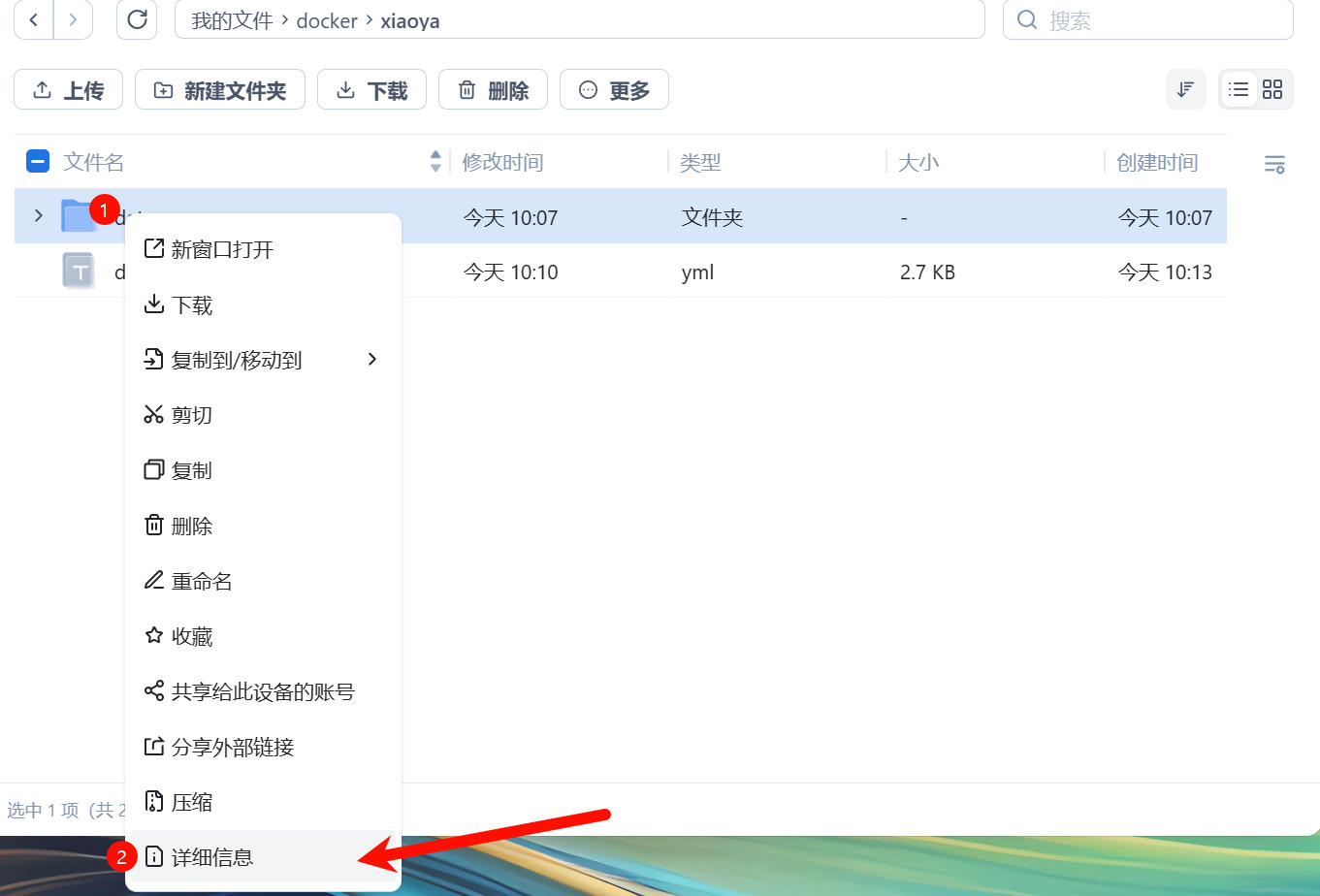Sort by file name column arrows
1320x896 pixels.
tap(435, 162)
